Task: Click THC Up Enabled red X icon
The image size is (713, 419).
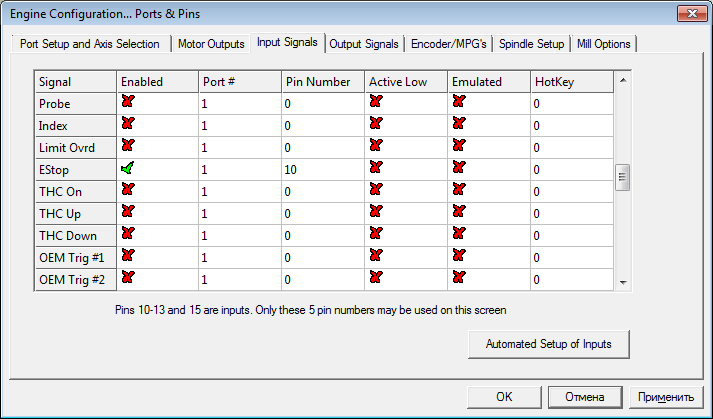Action: tap(128, 212)
